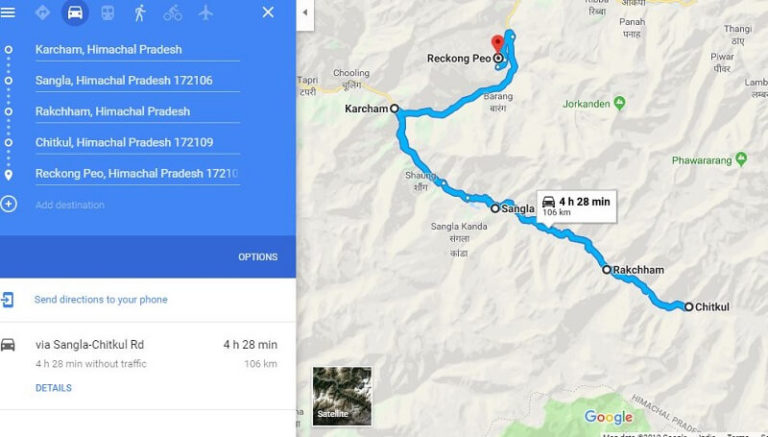
Task: Select the best travel mode icon
Action: [x=43, y=13]
